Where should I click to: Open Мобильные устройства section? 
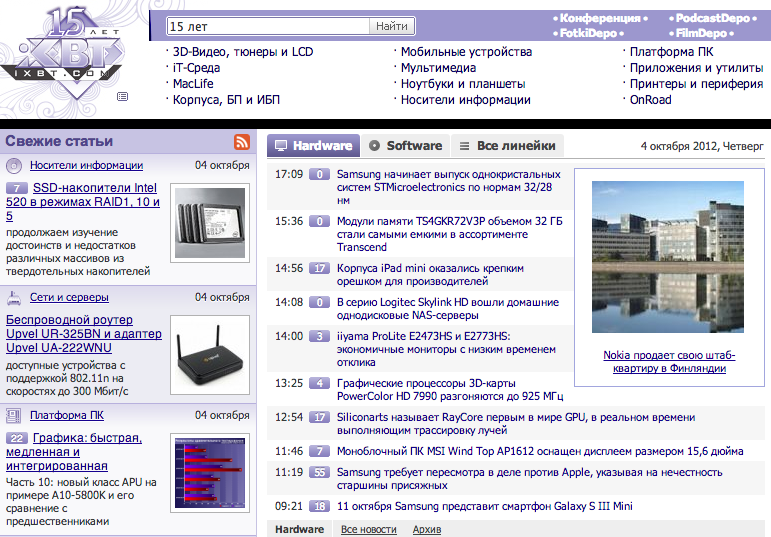point(466,52)
